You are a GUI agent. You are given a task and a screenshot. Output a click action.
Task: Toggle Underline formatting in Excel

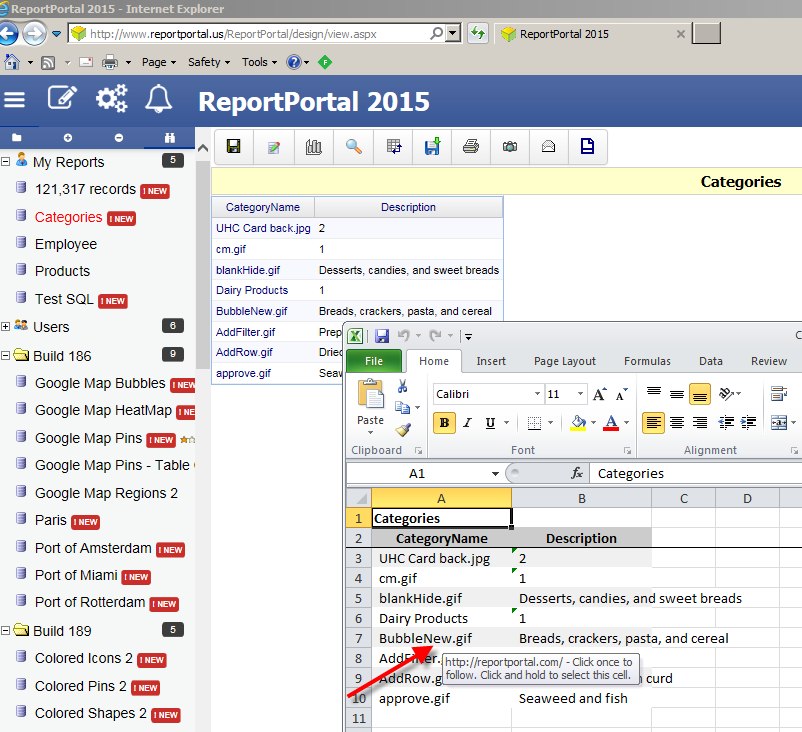click(490, 423)
